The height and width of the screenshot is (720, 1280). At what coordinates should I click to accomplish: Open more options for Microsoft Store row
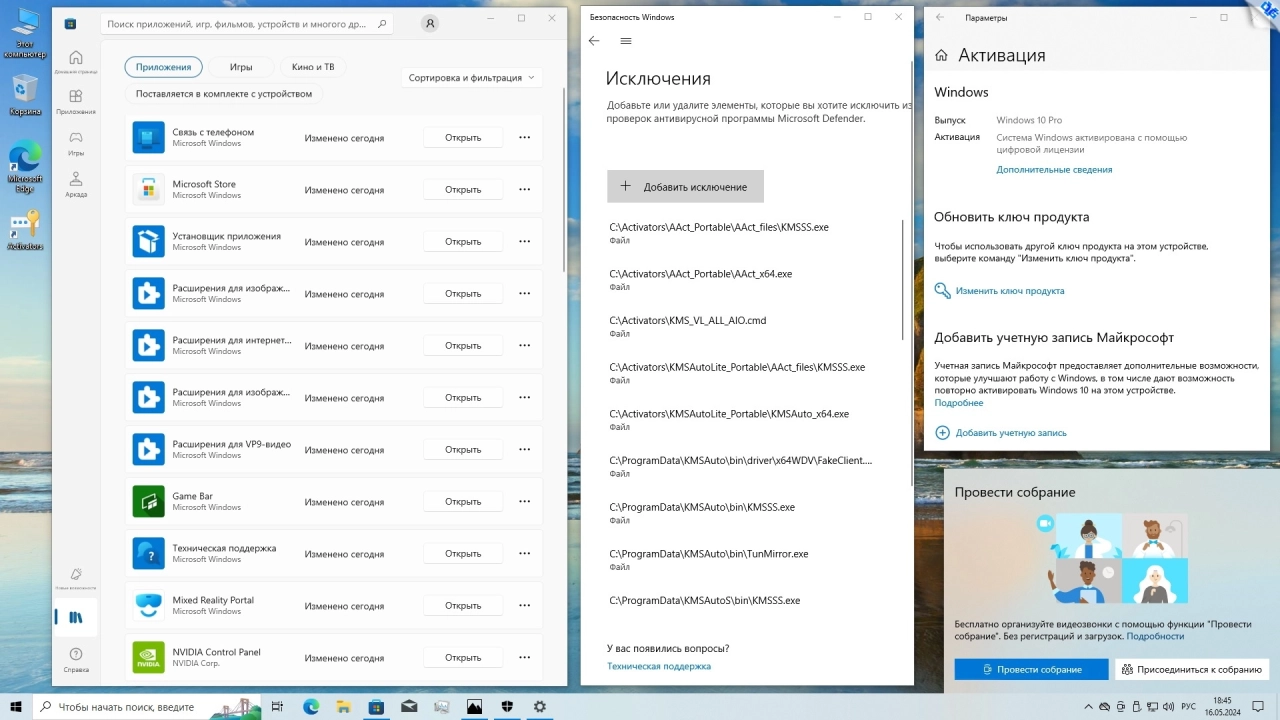[x=524, y=189]
